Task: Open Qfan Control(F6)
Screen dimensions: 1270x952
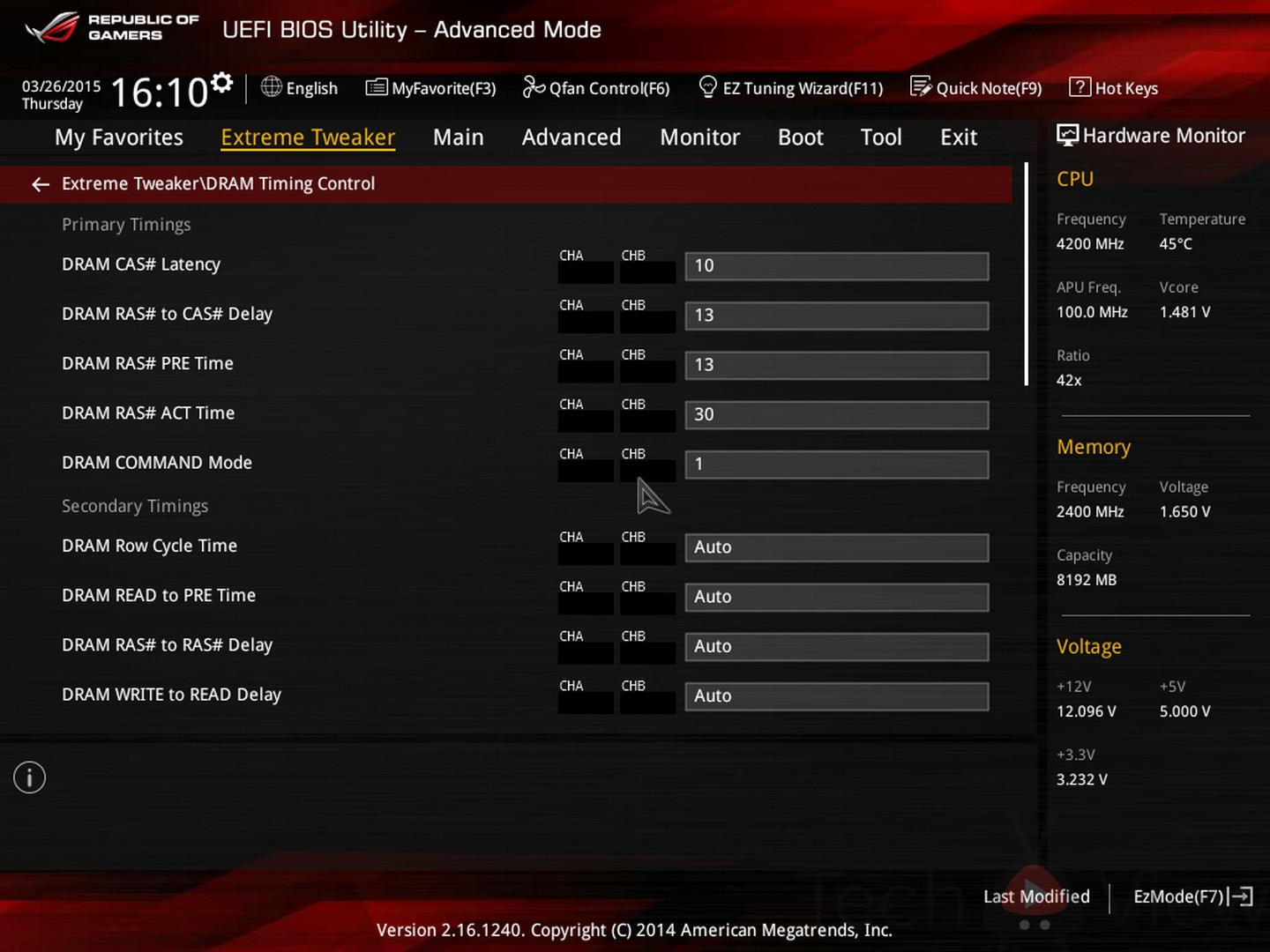Action: pos(596,88)
